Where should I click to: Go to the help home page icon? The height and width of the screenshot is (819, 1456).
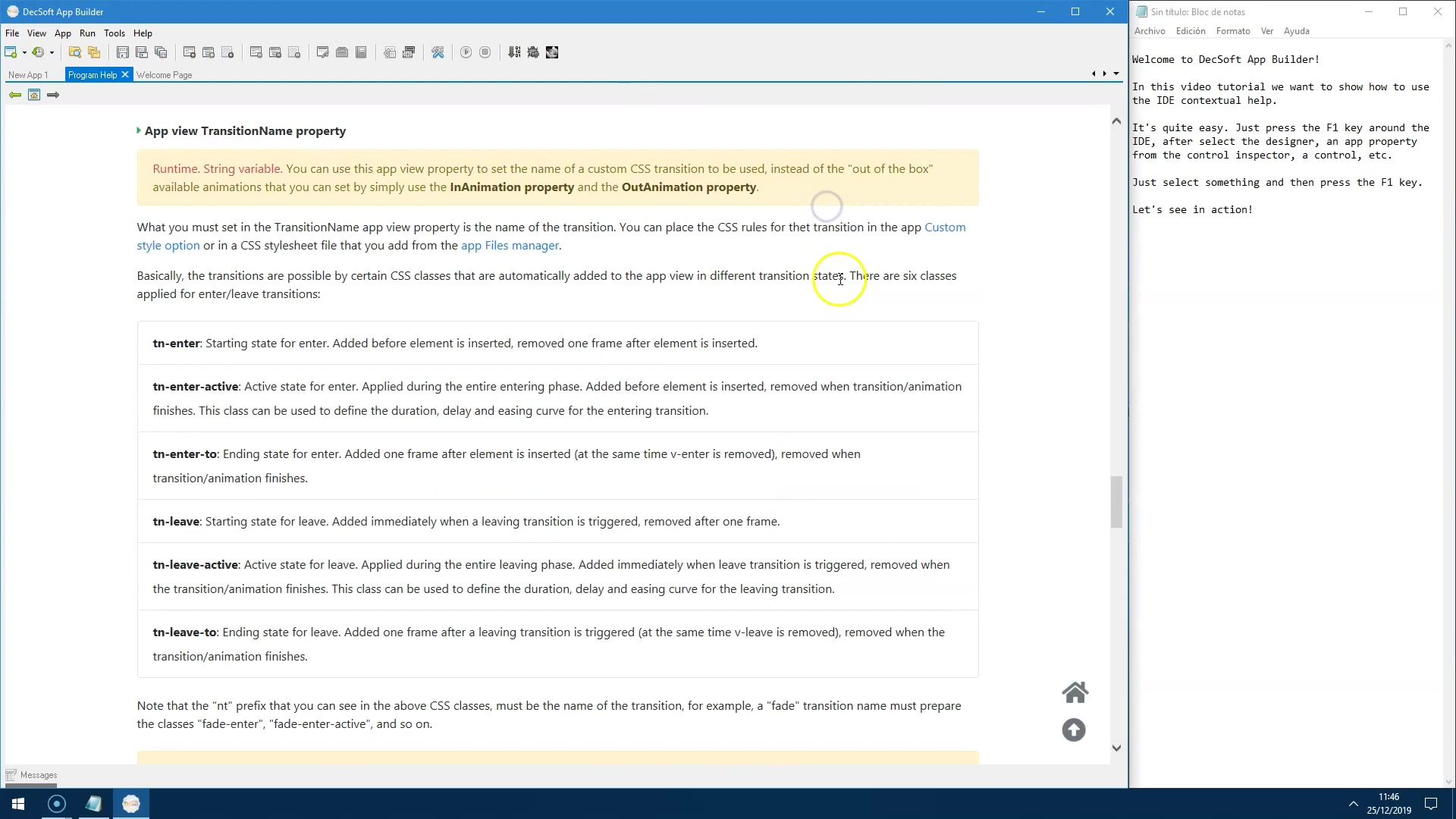click(x=34, y=95)
